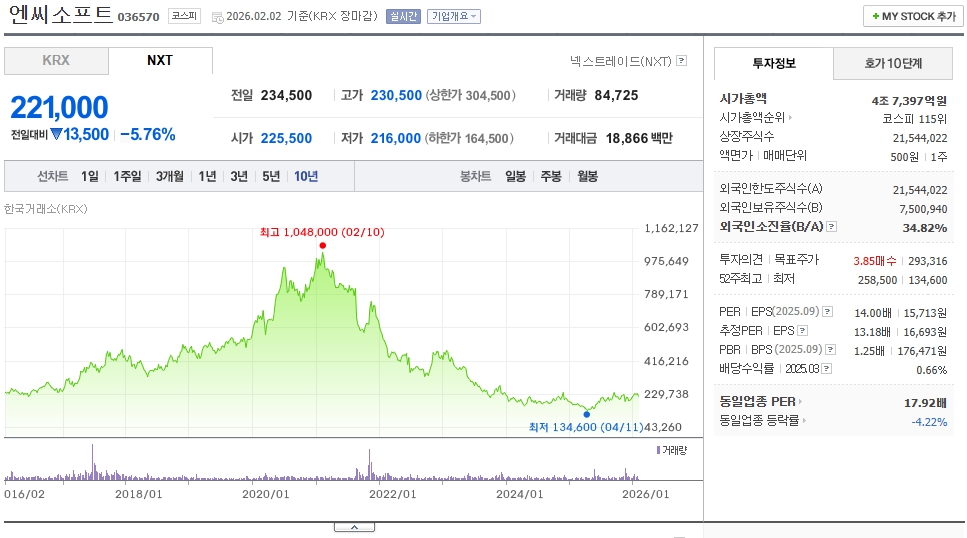Click the 시가총액 value 4조 7,397억원
Viewport: 967px width, 538px height.
click(909, 100)
